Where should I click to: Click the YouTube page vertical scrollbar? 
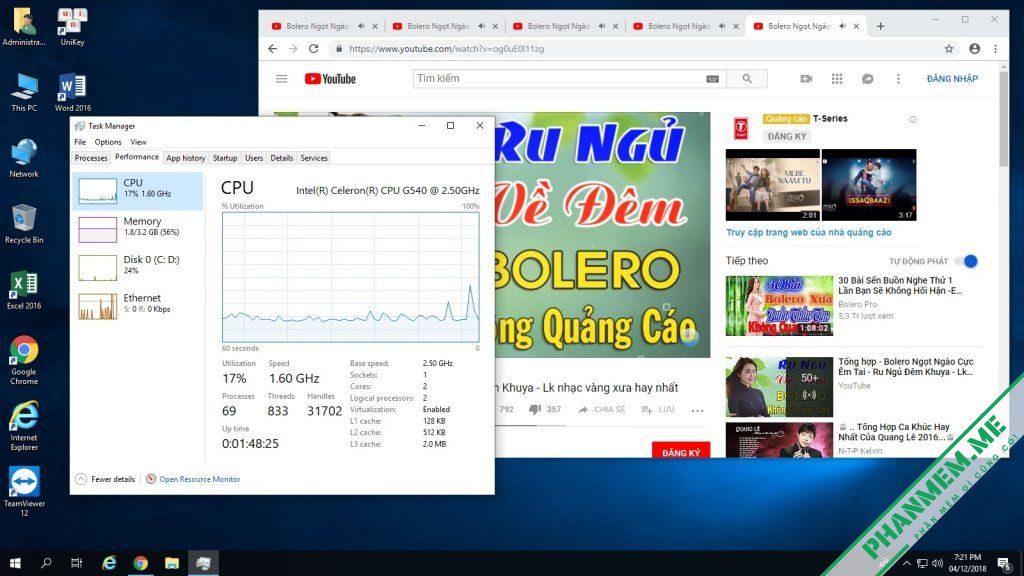click(x=1004, y=118)
